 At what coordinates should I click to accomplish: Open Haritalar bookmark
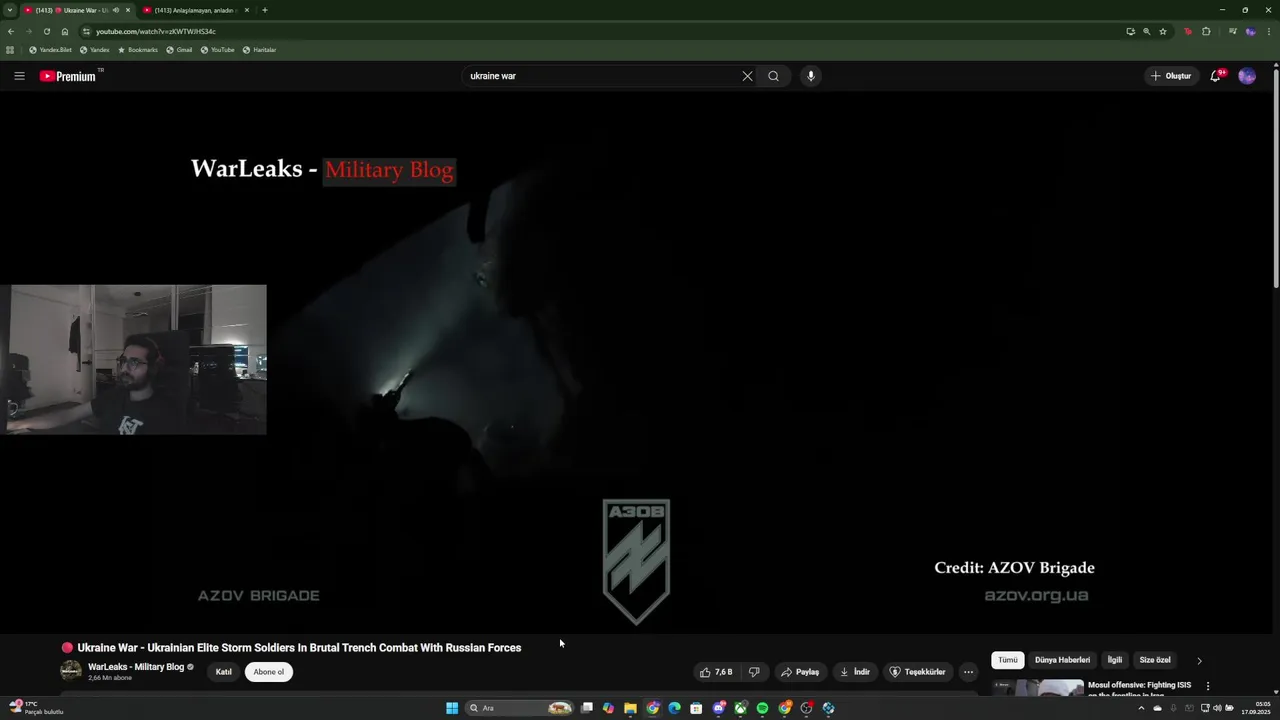coord(259,50)
